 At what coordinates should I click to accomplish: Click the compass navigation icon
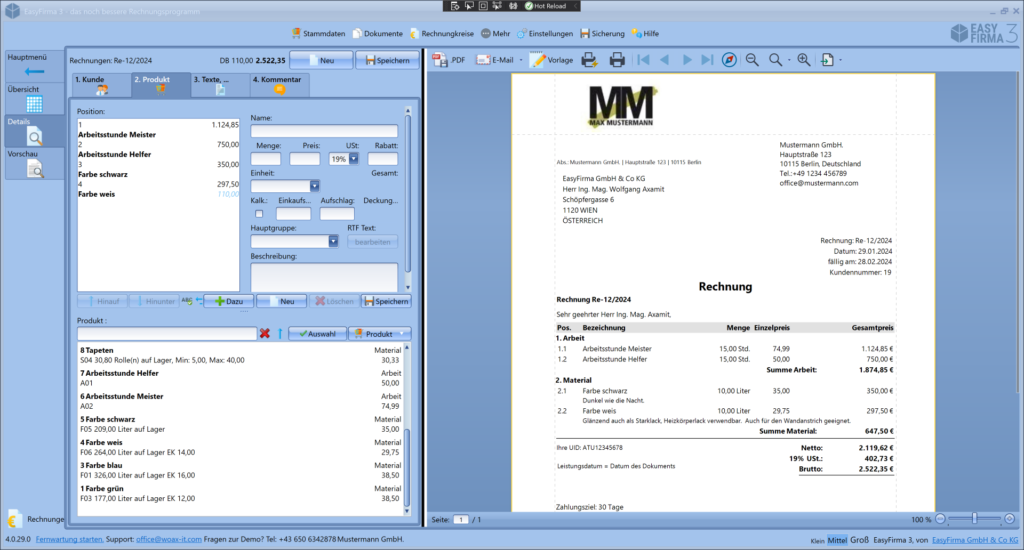(729, 60)
